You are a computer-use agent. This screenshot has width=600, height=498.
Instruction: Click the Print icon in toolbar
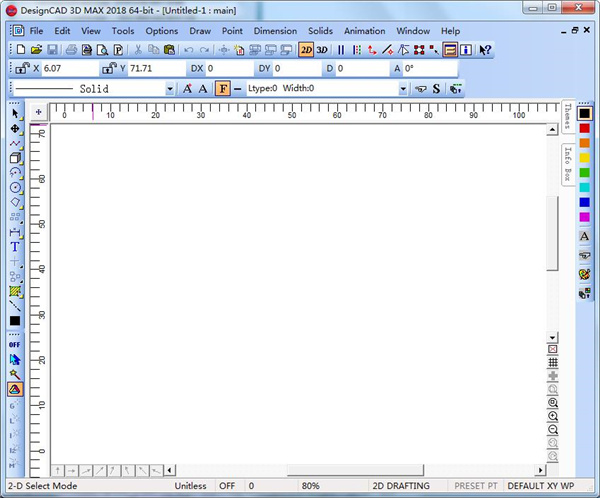[x=72, y=49]
